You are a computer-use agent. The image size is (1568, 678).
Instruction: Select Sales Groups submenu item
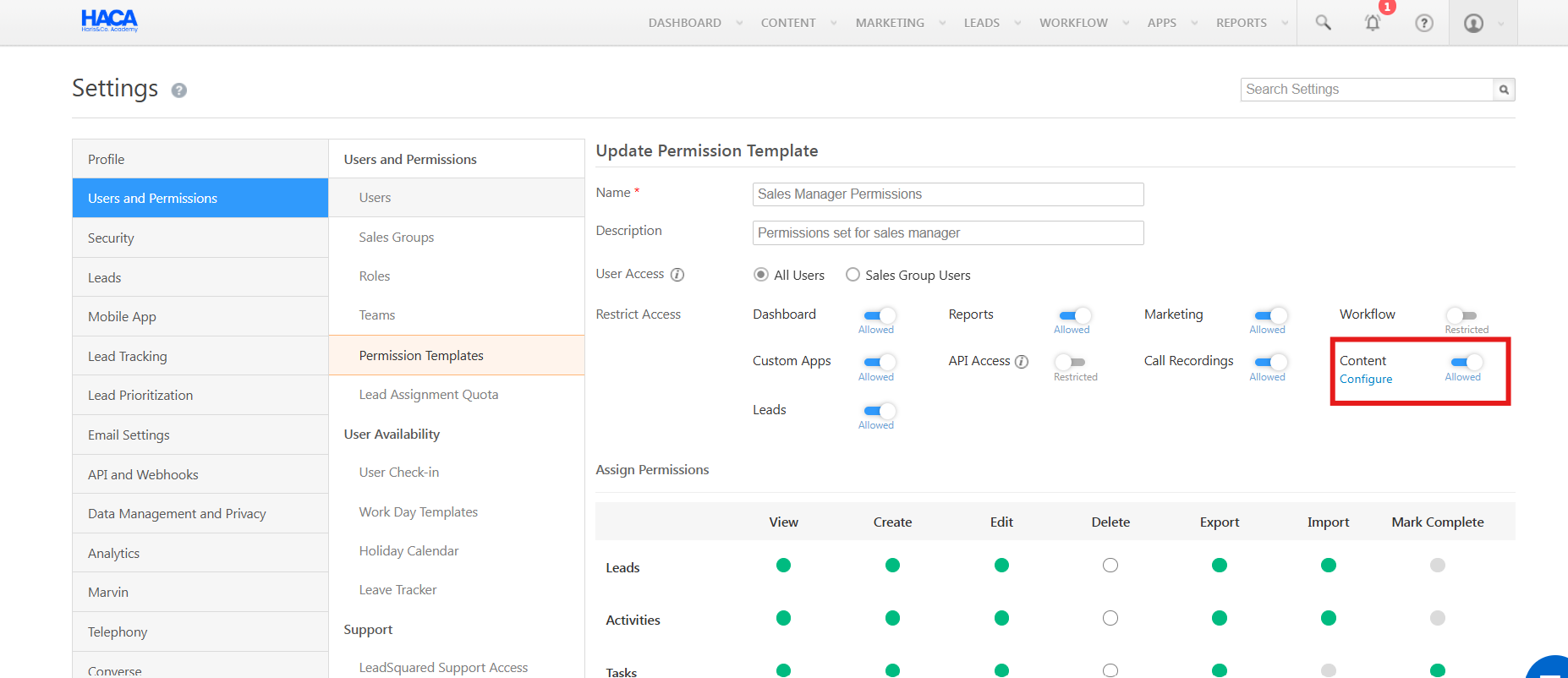point(396,238)
